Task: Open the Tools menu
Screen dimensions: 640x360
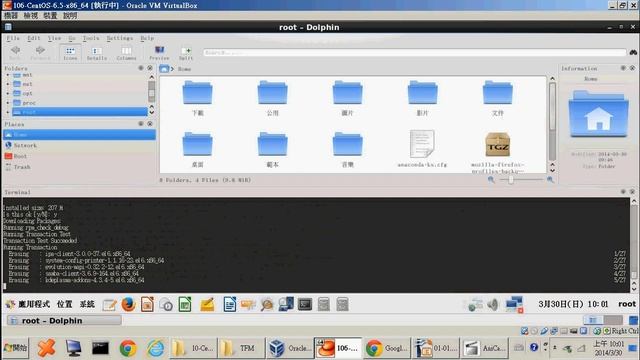Action: (91, 38)
